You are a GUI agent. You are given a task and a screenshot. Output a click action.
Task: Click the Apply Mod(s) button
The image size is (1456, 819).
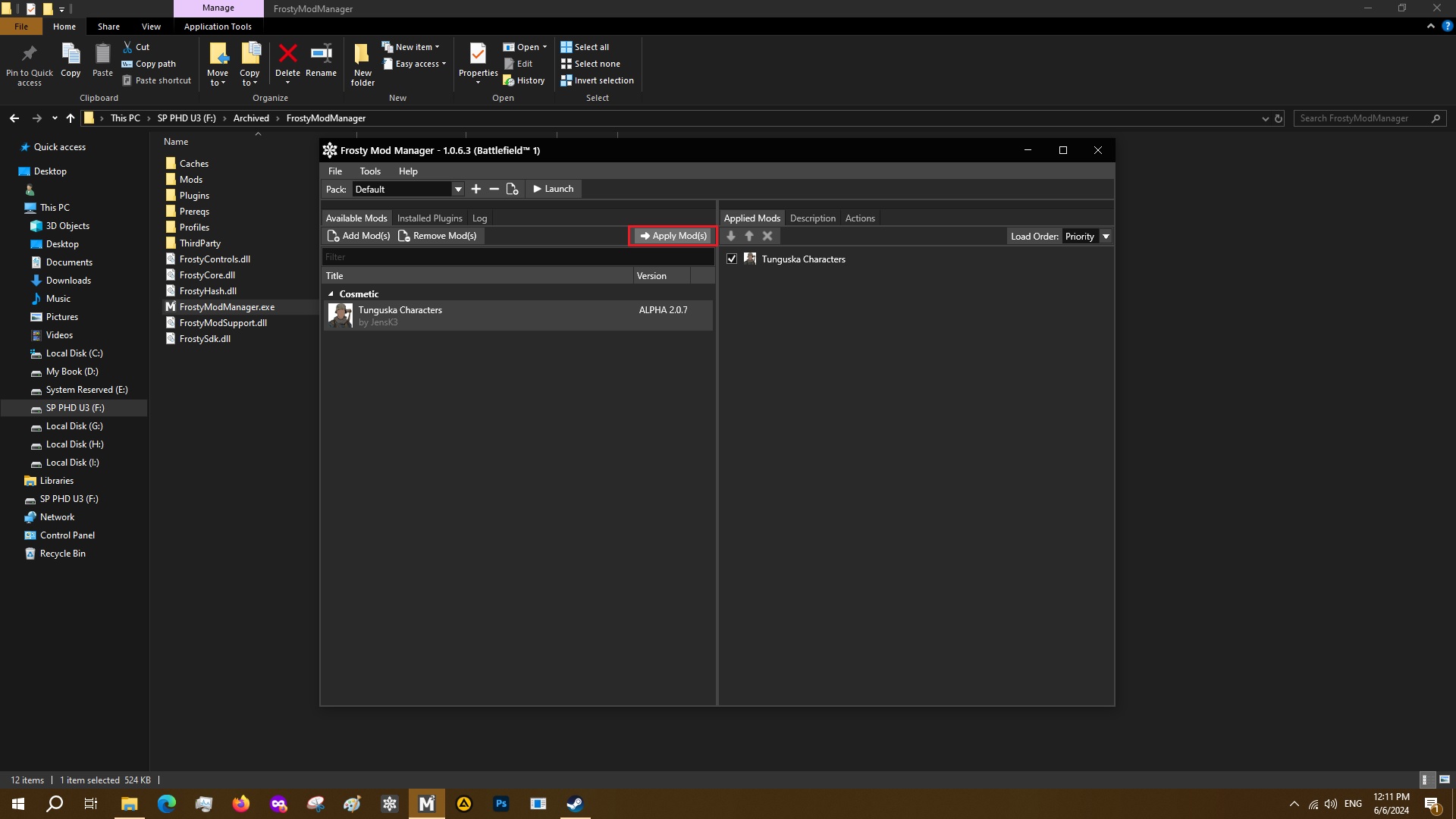tap(673, 236)
